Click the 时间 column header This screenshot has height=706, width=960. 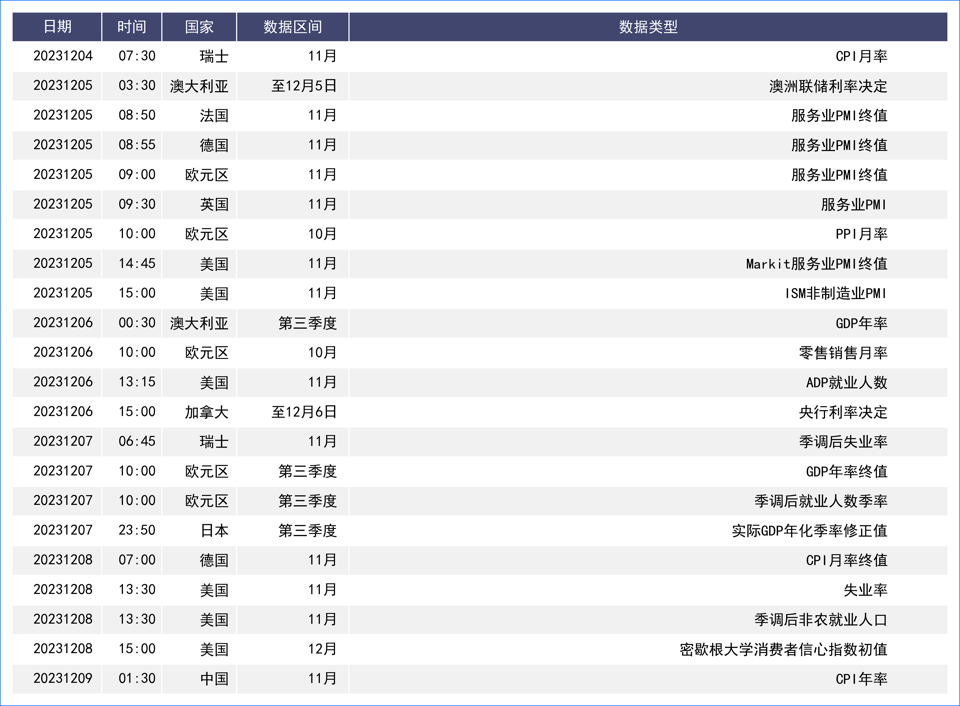click(132, 27)
